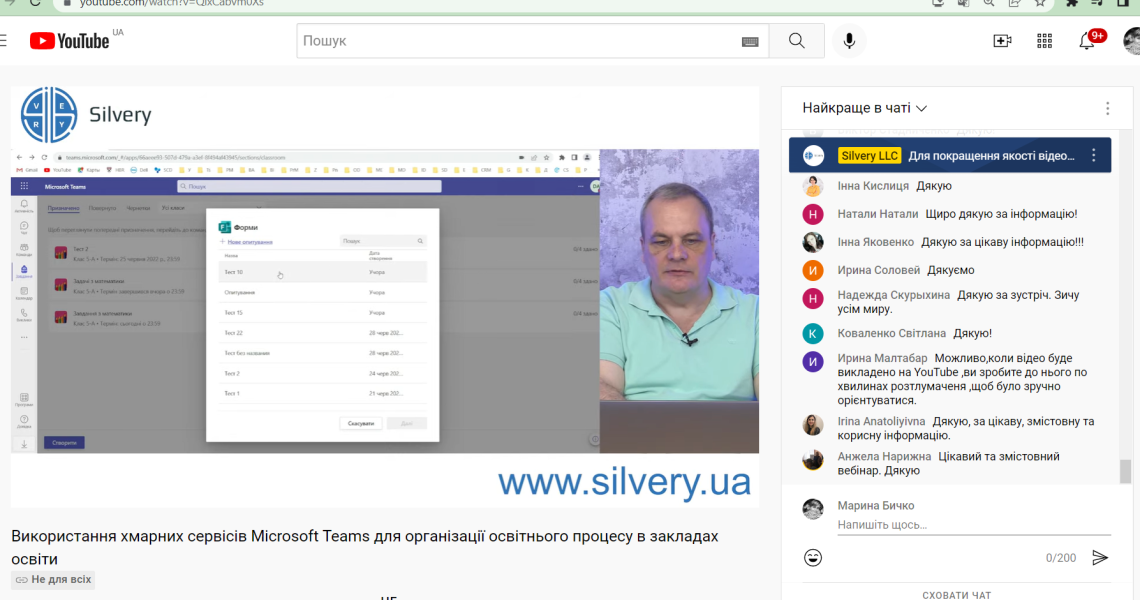The image size is (1140, 600).
Task: Click Silvery LLC channel avatar in pinned message
Action: 814,155
